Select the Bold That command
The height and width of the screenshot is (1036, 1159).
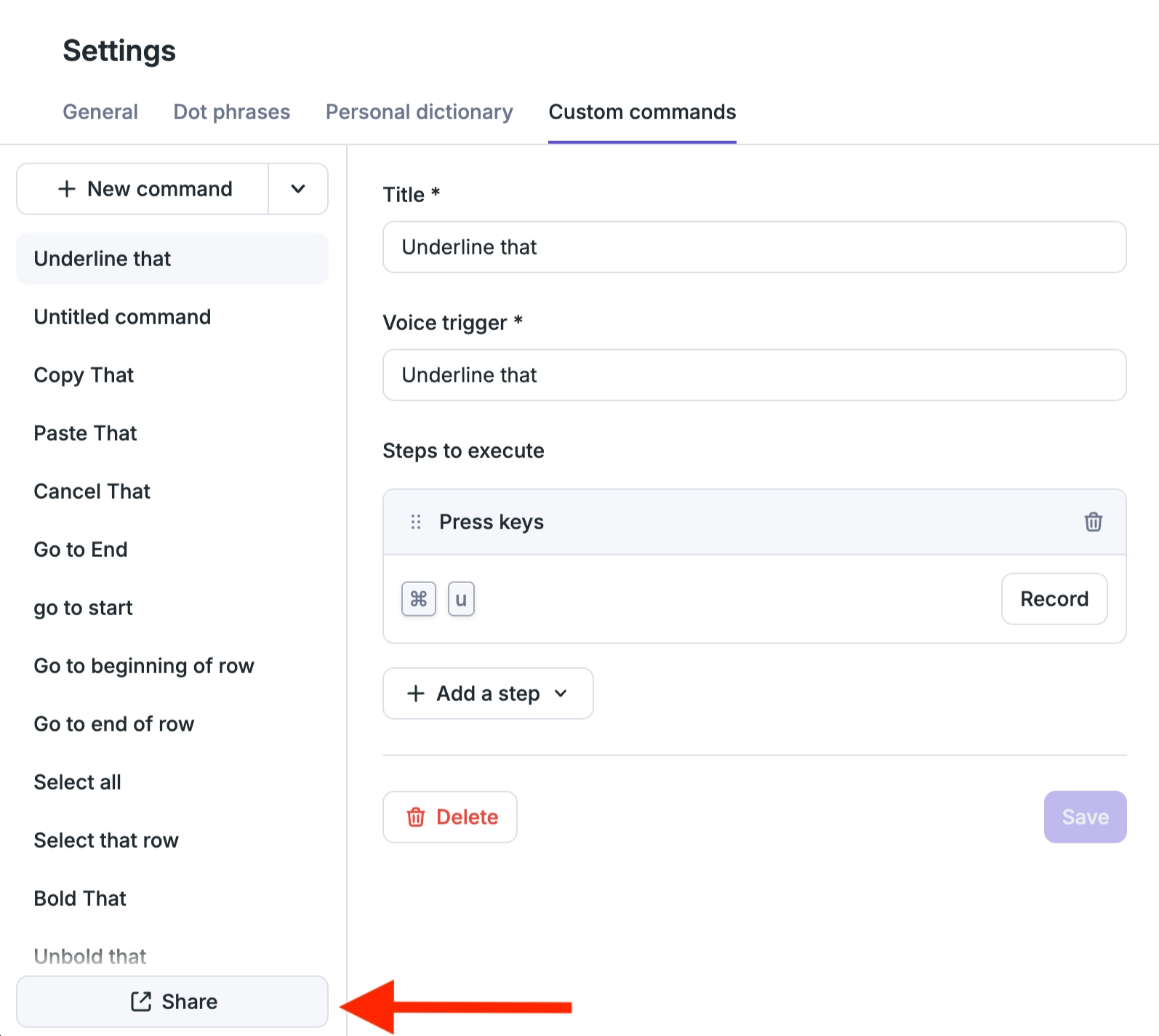(x=80, y=899)
